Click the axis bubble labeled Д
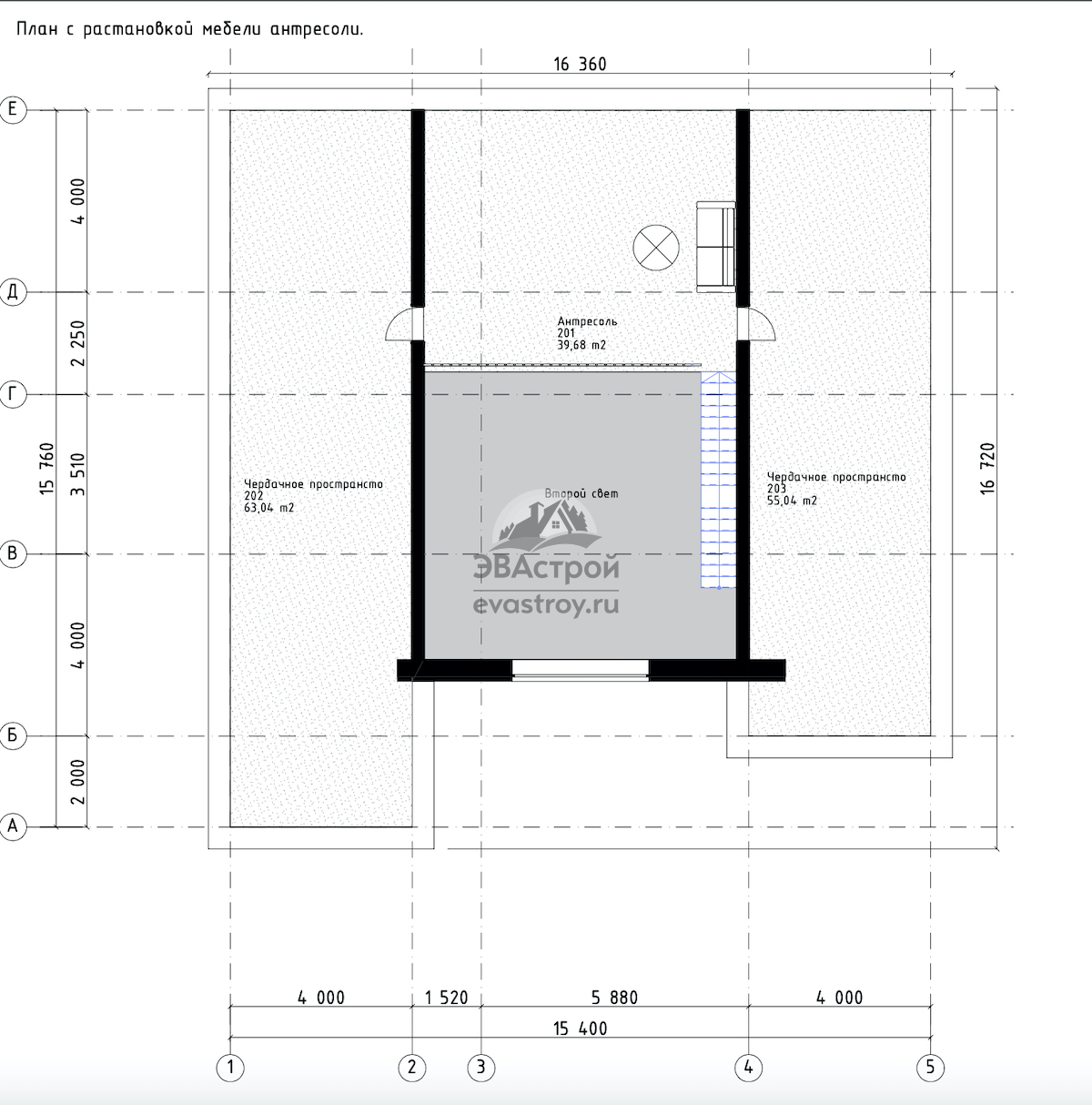The height and width of the screenshot is (1105, 1092). coord(13,292)
